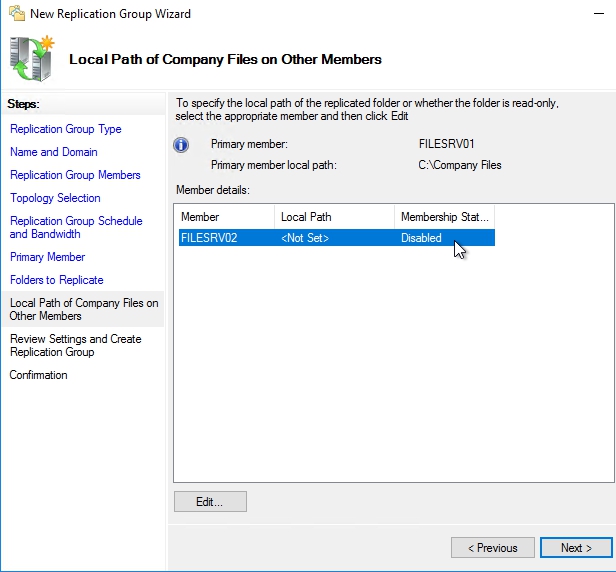Screen dimensions: 616x572
Task: Sort list by Member column header
Action: pyautogui.click(x=224, y=217)
